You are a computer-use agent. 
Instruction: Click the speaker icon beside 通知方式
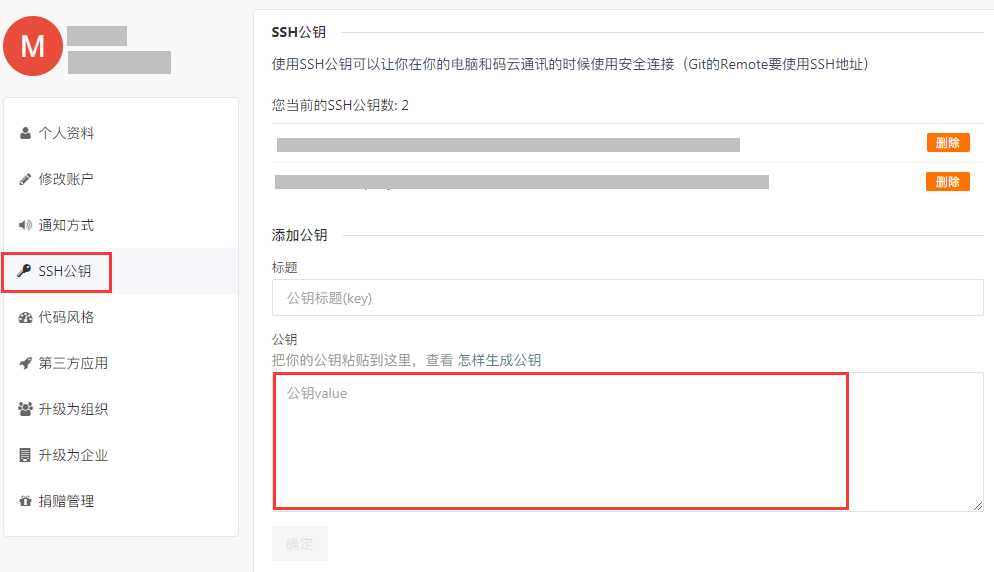[25, 225]
